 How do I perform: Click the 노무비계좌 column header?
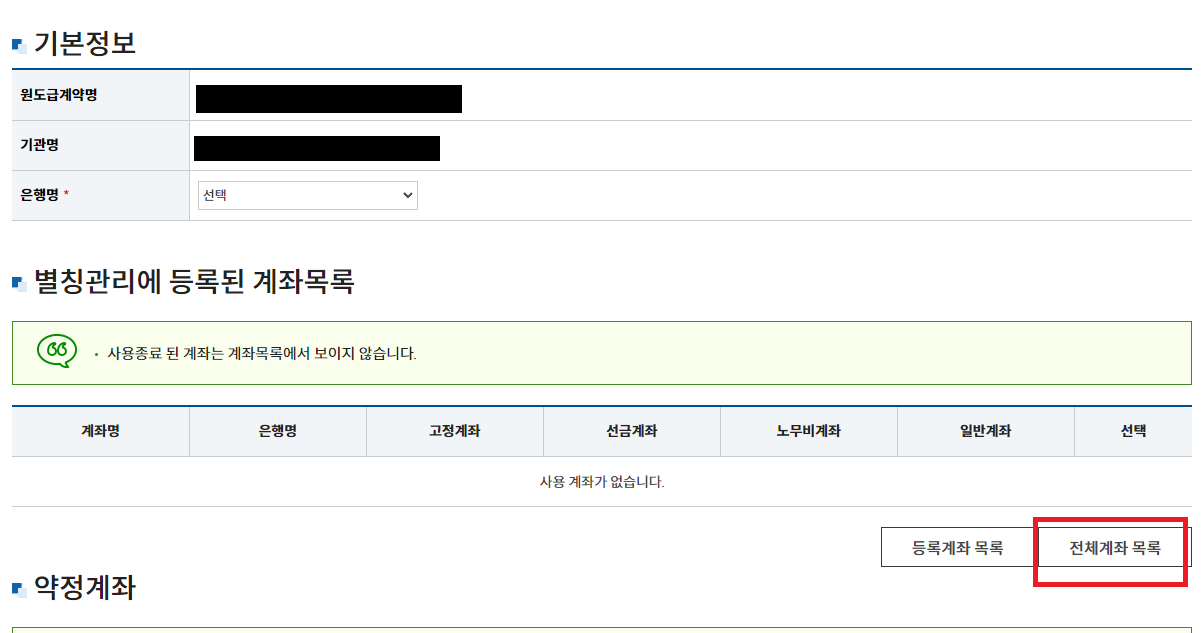point(809,431)
